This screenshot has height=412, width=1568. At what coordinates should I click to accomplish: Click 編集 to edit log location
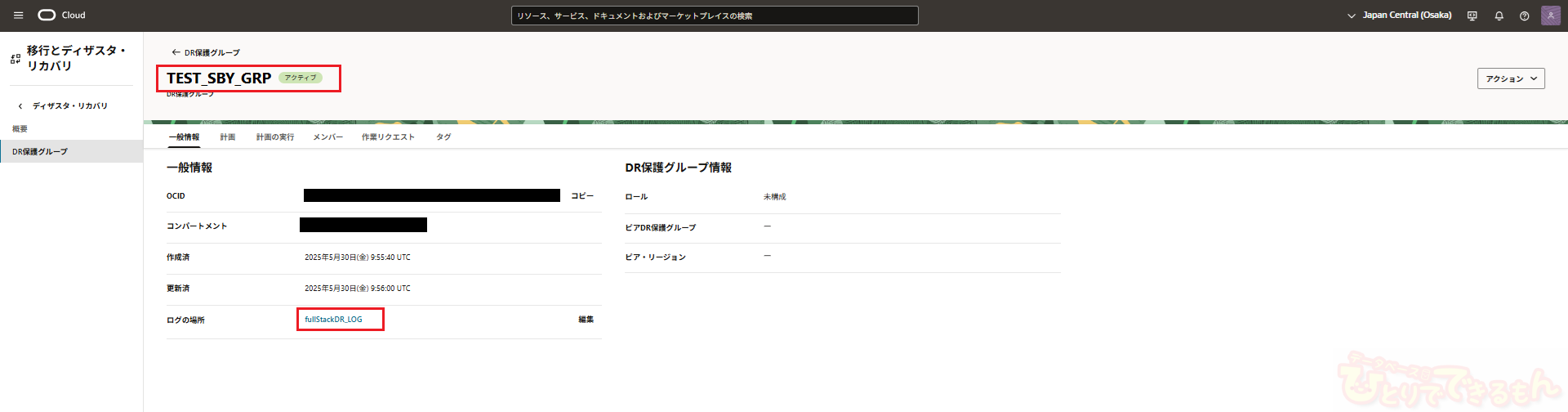click(x=586, y=320)
